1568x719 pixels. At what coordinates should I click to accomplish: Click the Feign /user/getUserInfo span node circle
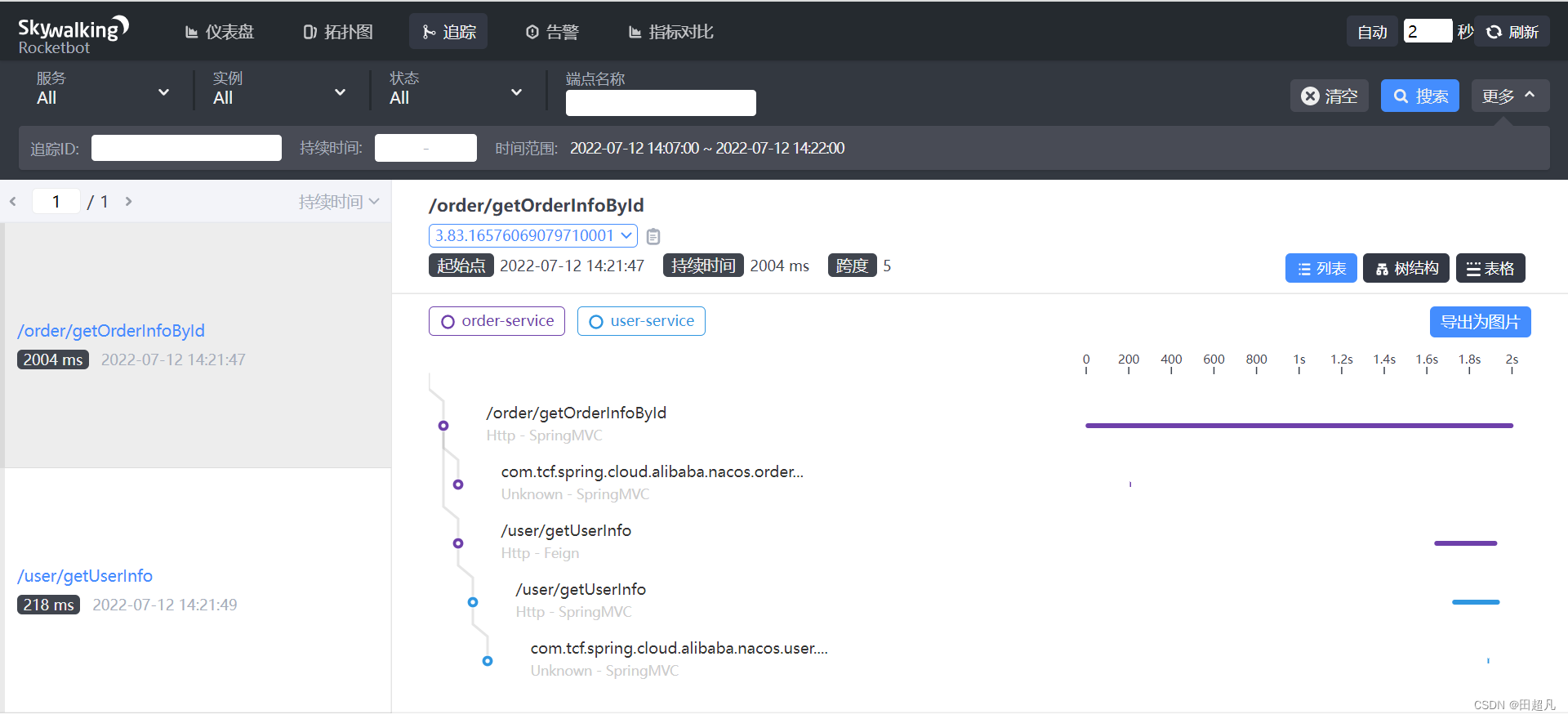(458, 543)
